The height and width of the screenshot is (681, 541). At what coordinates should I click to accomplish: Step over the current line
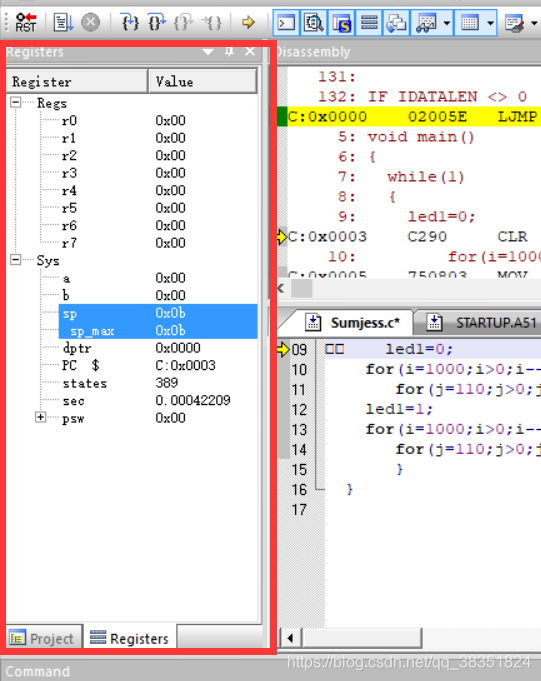(156, 22)
